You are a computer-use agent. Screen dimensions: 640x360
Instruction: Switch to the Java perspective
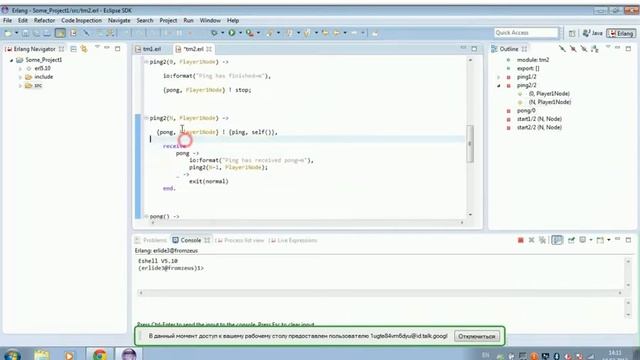tap(593, 33)
